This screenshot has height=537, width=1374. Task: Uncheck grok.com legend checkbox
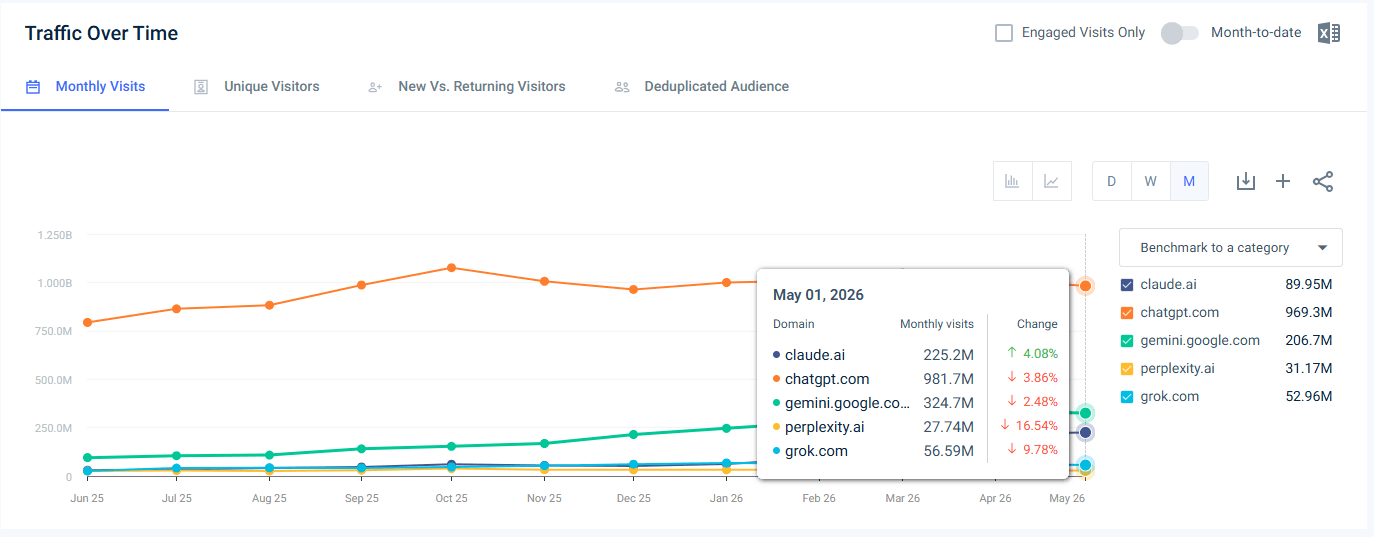tap(1128, 397)
